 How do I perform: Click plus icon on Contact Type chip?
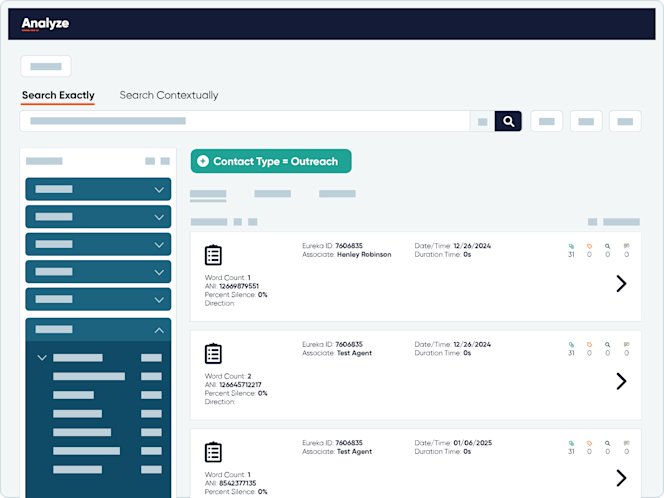click(x=203, y=161)
